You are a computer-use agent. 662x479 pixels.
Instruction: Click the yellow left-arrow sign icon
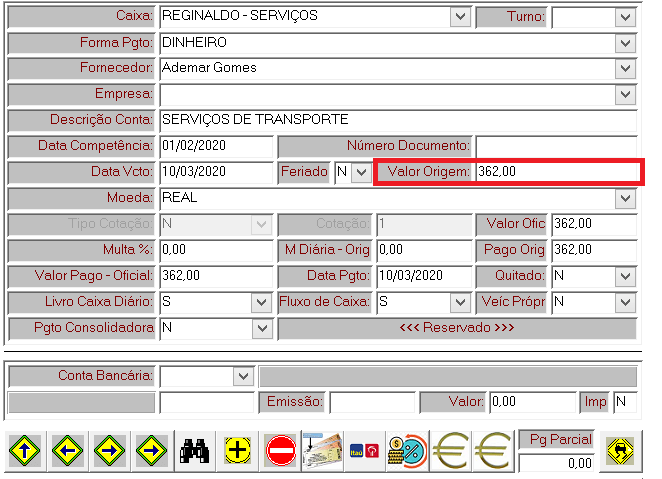(x=67, y=451)
